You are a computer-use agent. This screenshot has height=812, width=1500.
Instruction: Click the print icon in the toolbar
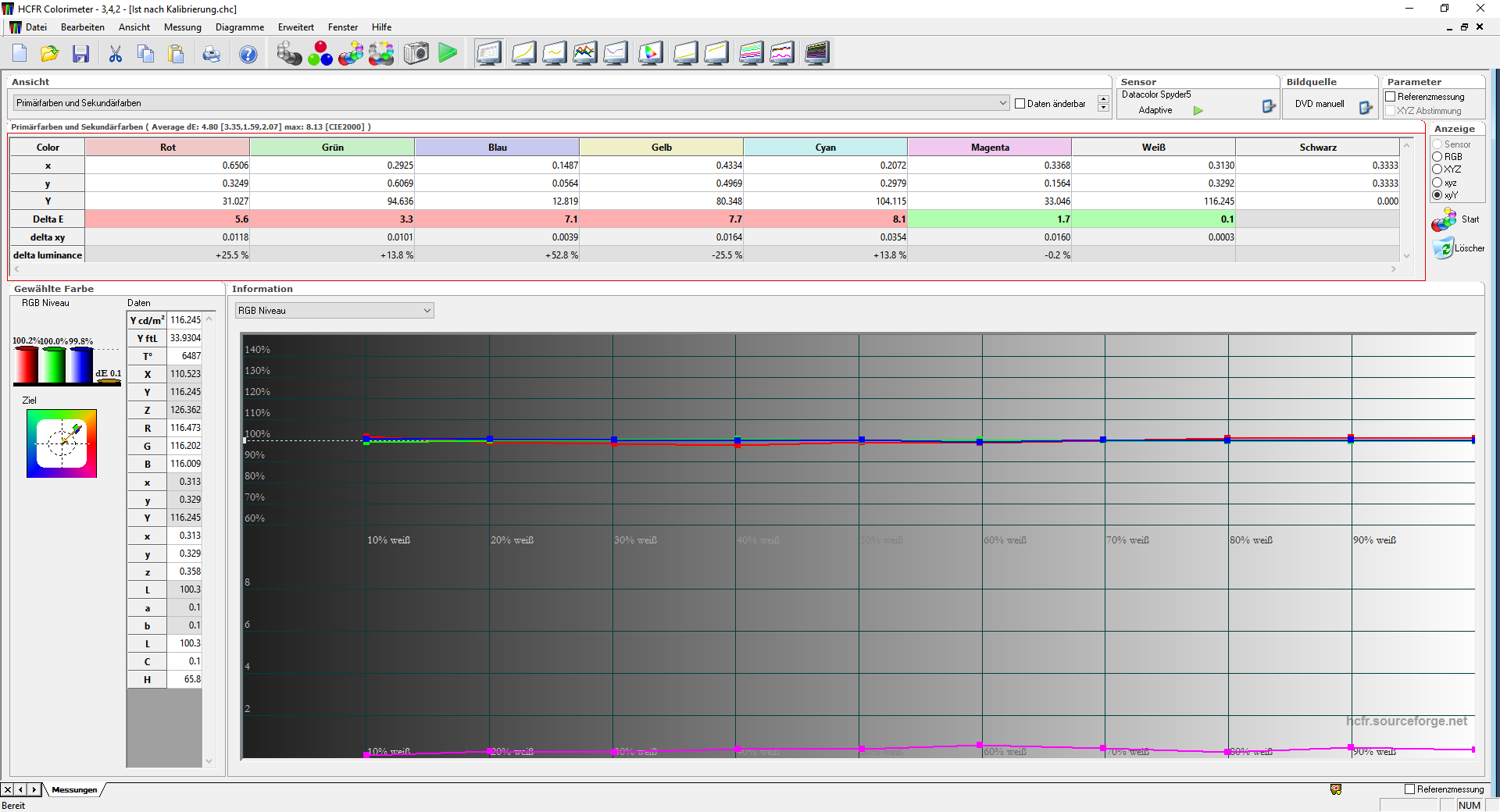(x=211, y=54)
